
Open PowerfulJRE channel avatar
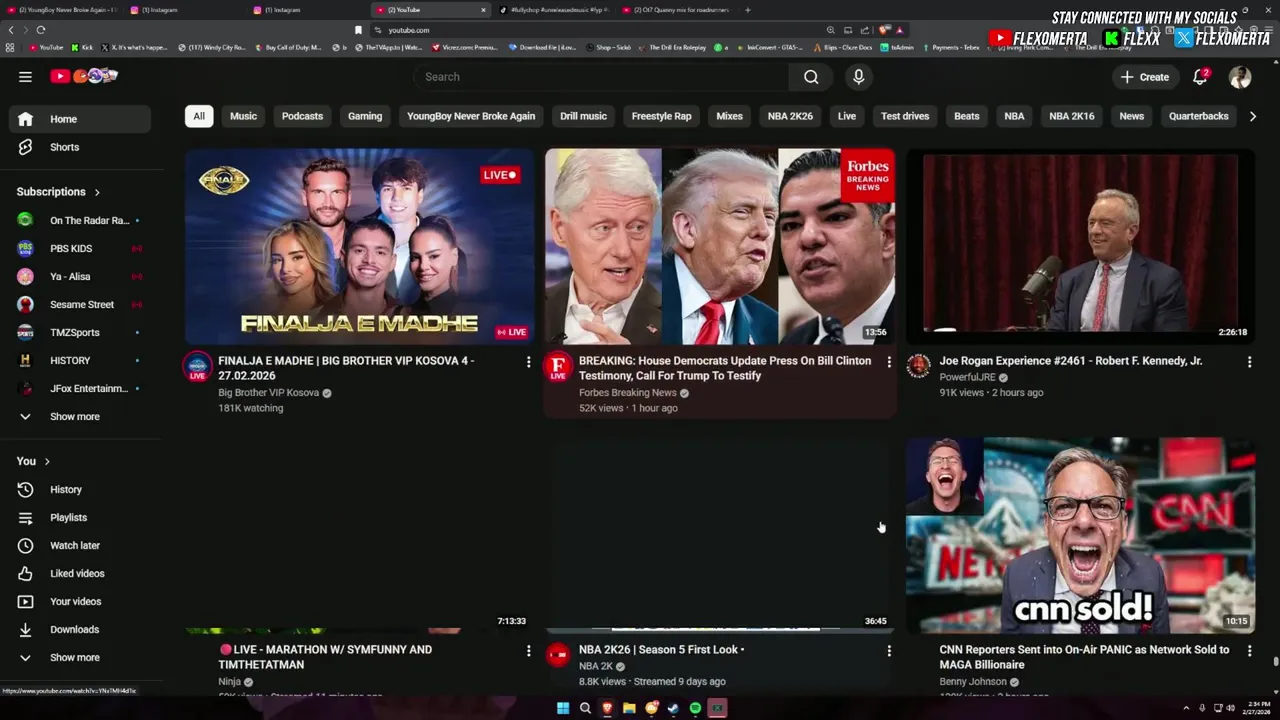918,366
